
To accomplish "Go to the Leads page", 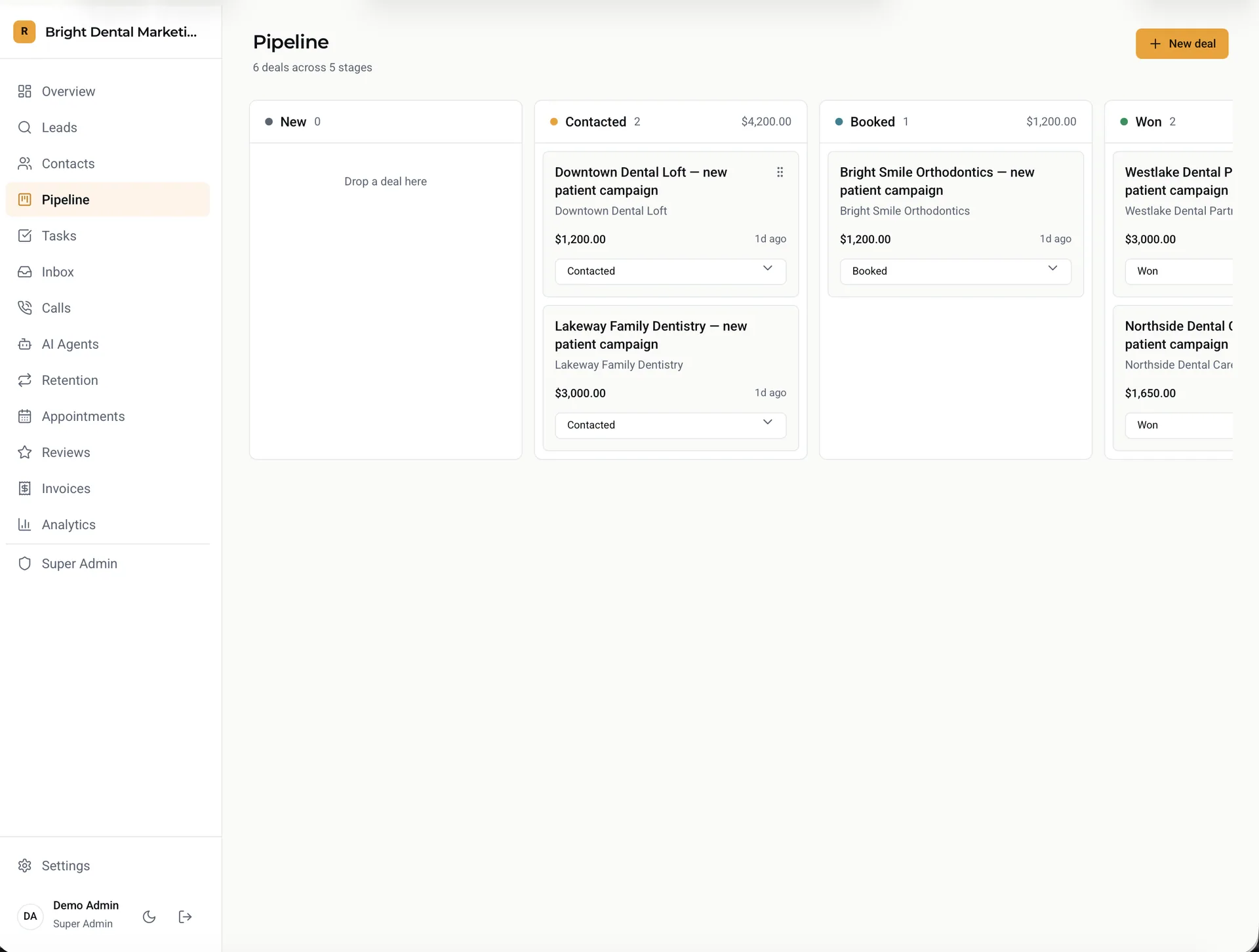I will coord(108,127).
